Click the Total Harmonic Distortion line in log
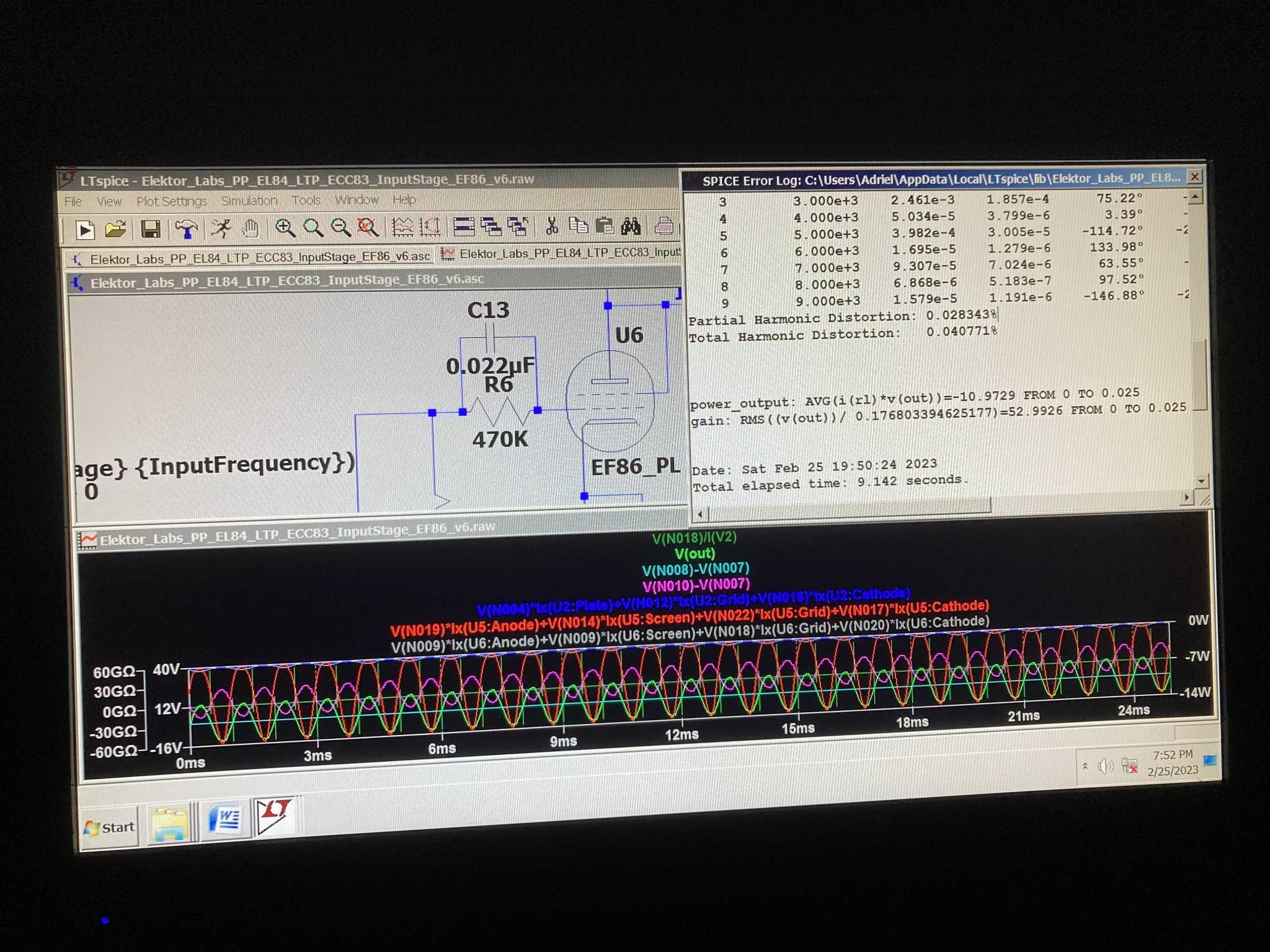 [843, 334]
